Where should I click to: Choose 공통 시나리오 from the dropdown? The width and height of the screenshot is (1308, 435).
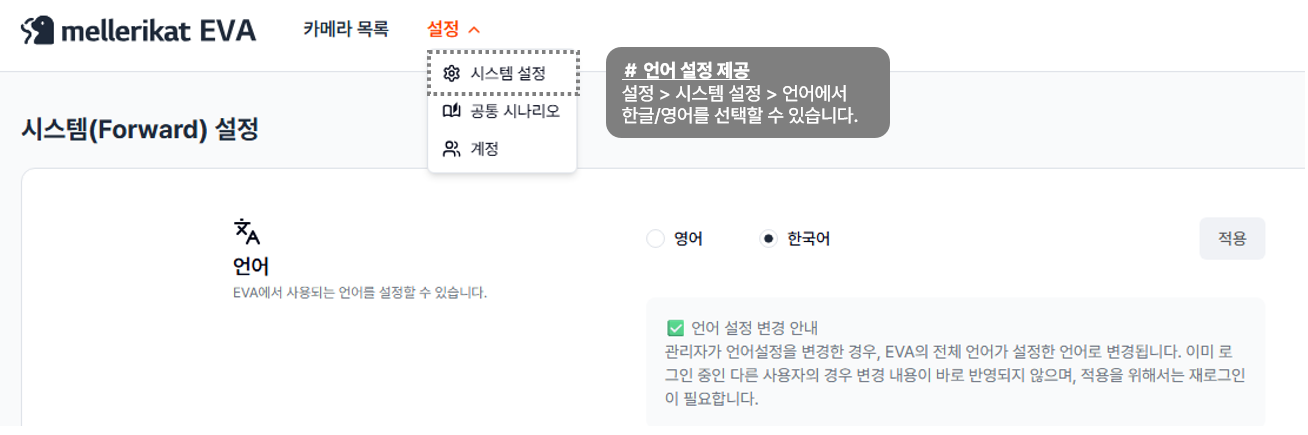515,111
